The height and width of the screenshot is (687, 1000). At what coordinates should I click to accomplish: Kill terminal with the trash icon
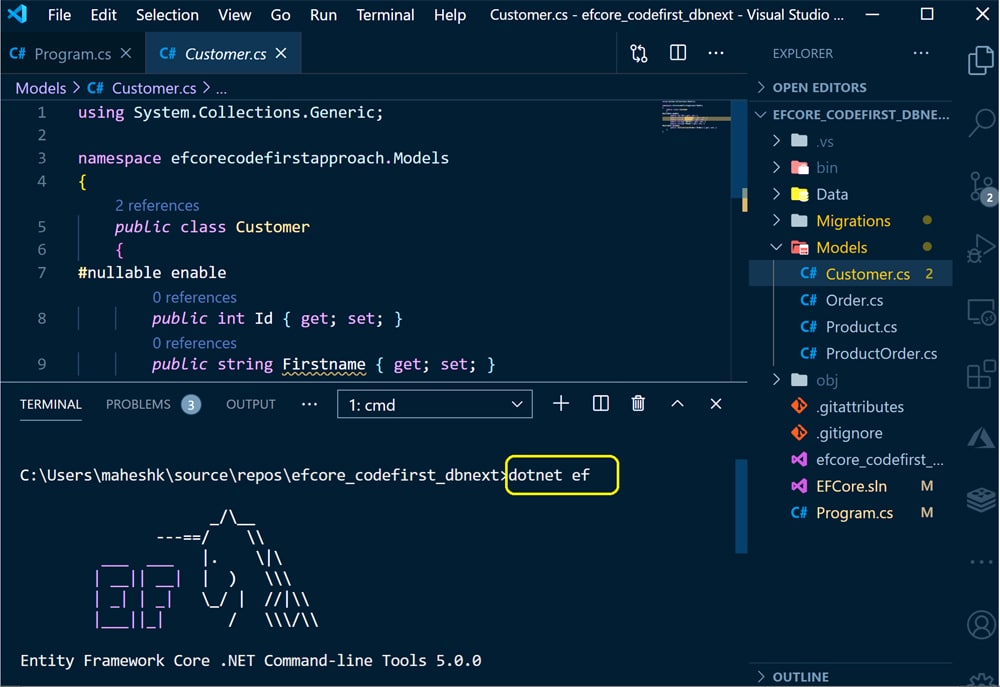638,404
